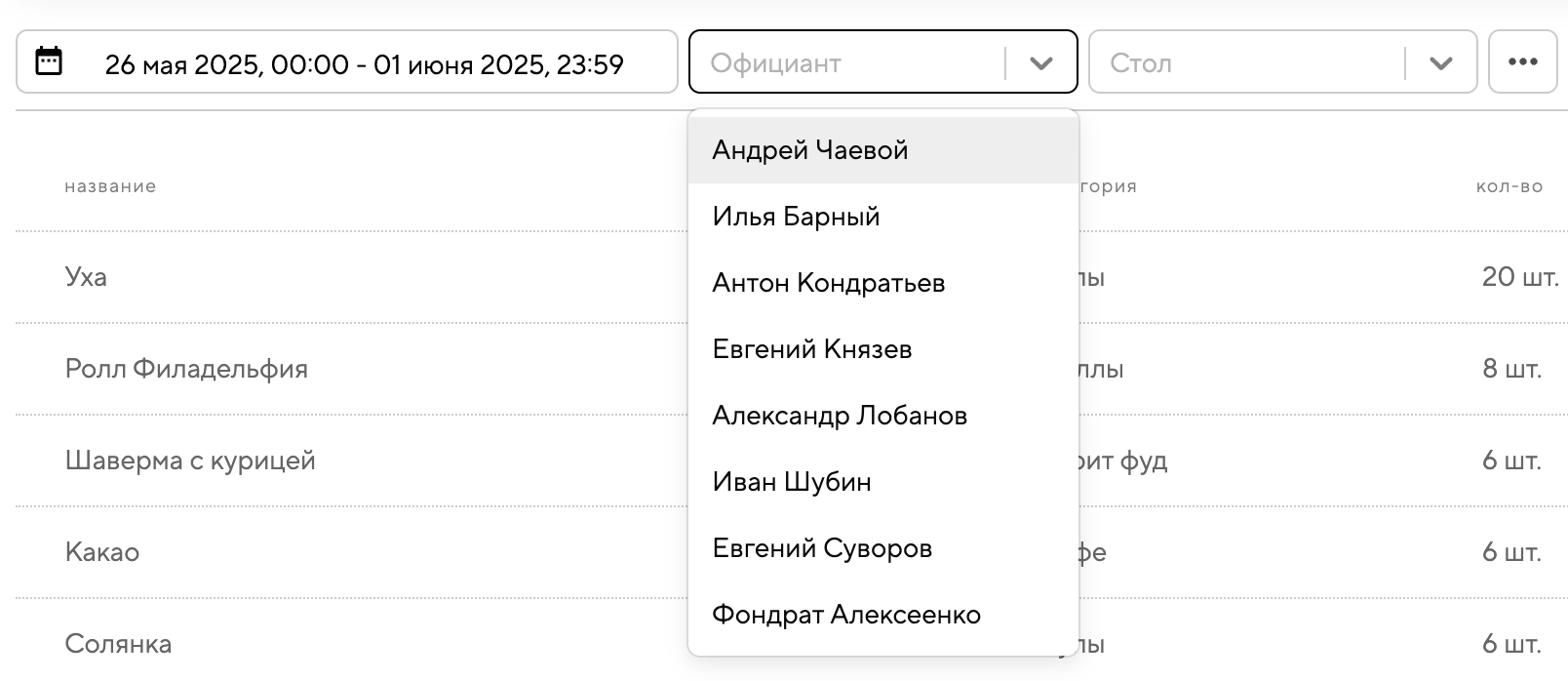1568x681 pixels.
Task: Sort by the кол-во column header
Action: coord(1509,186)
